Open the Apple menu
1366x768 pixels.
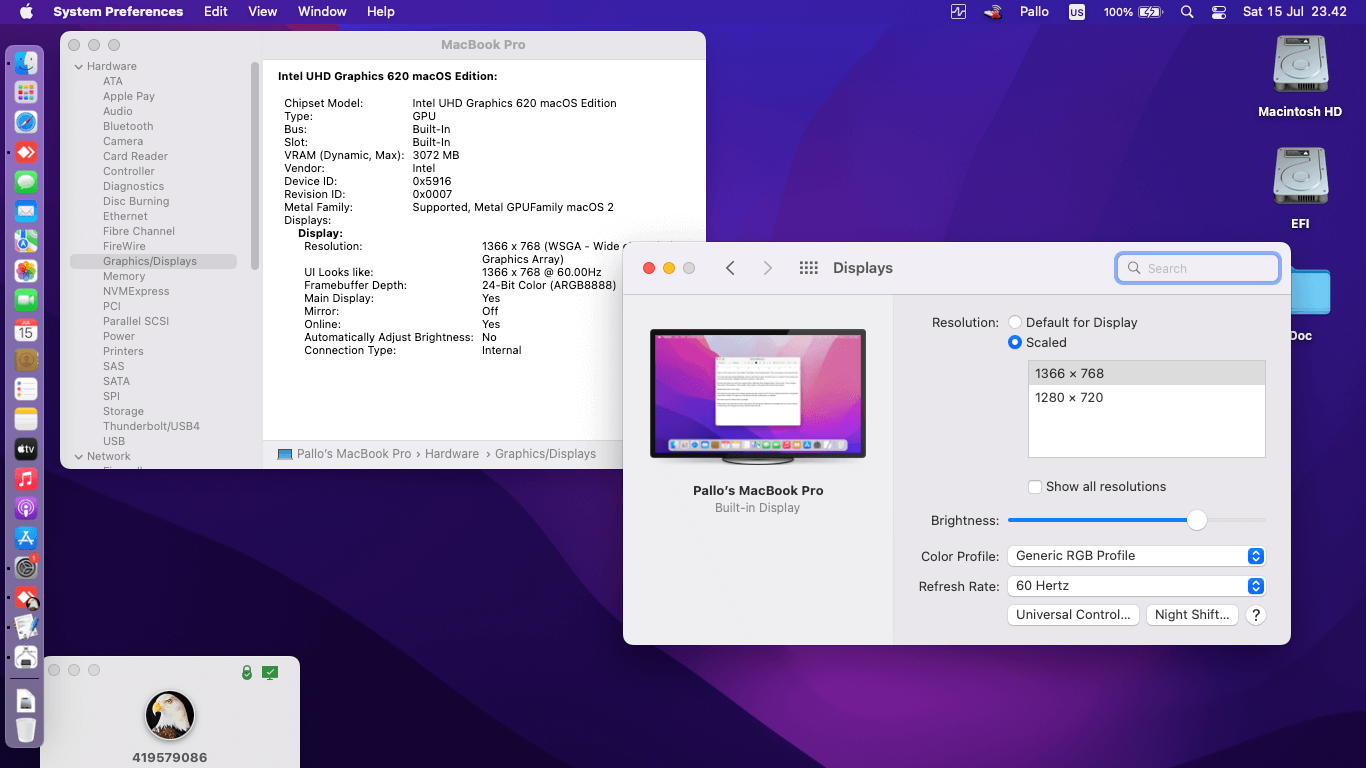coord(26,12)
